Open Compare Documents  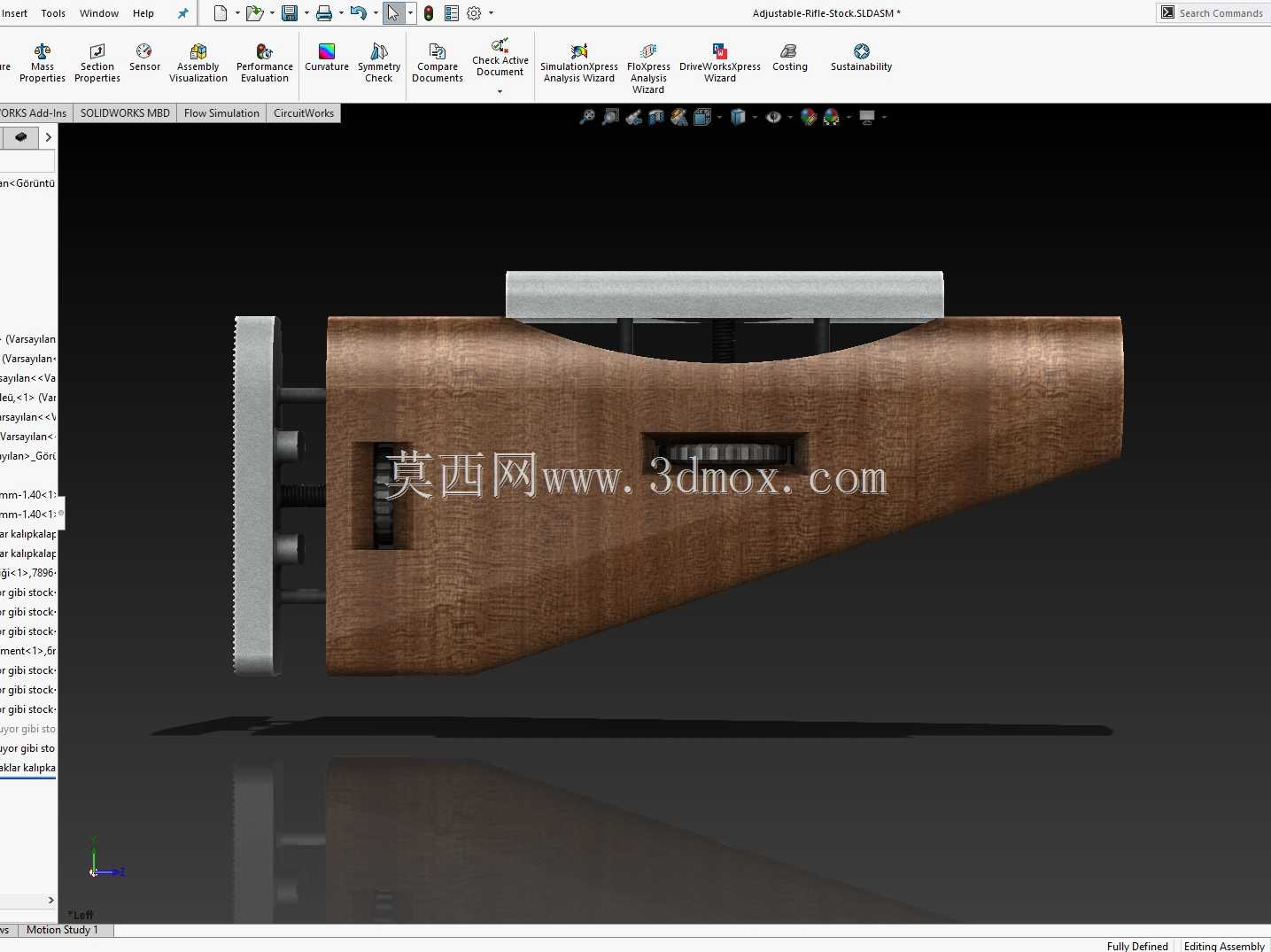438,63
